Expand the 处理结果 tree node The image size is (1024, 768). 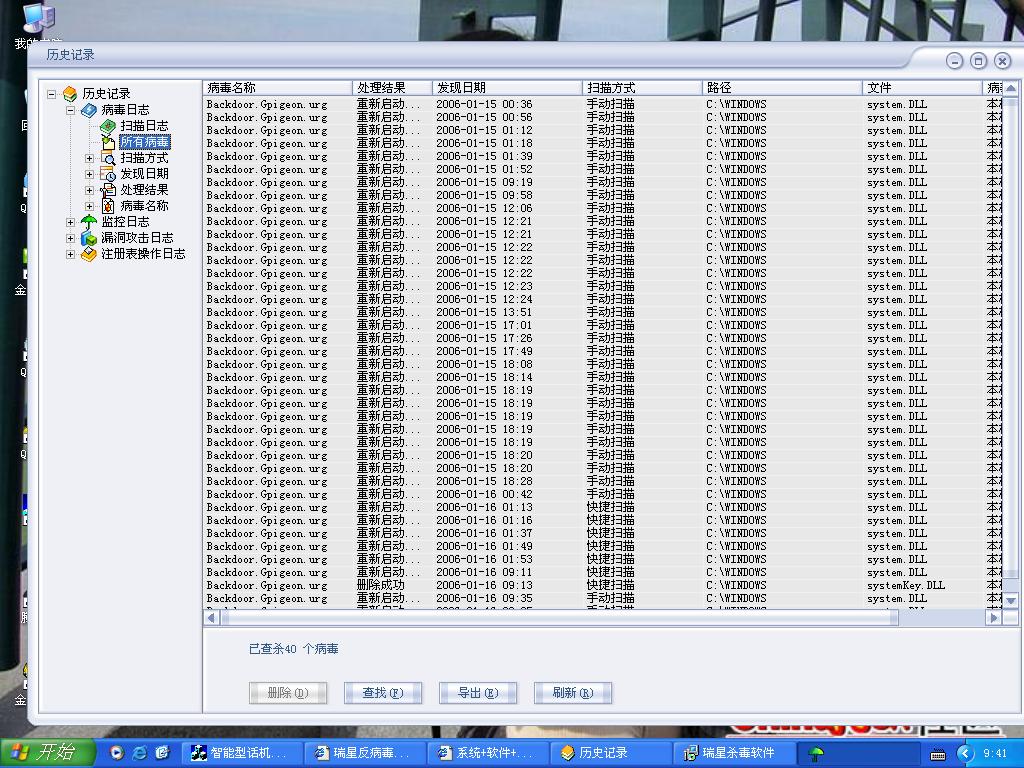click(89, 190)
